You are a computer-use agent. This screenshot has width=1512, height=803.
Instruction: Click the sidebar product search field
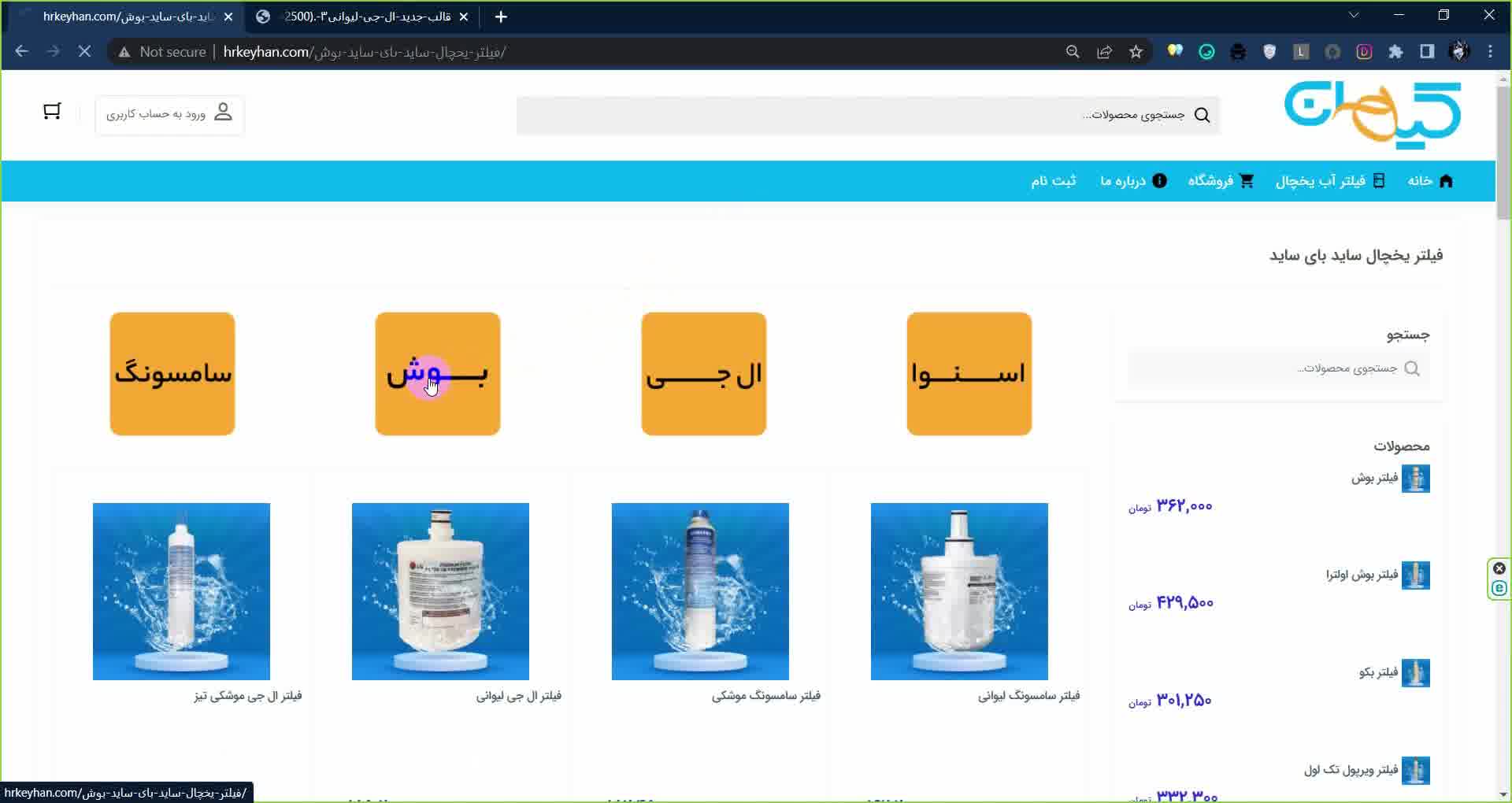pos(1279,368)
